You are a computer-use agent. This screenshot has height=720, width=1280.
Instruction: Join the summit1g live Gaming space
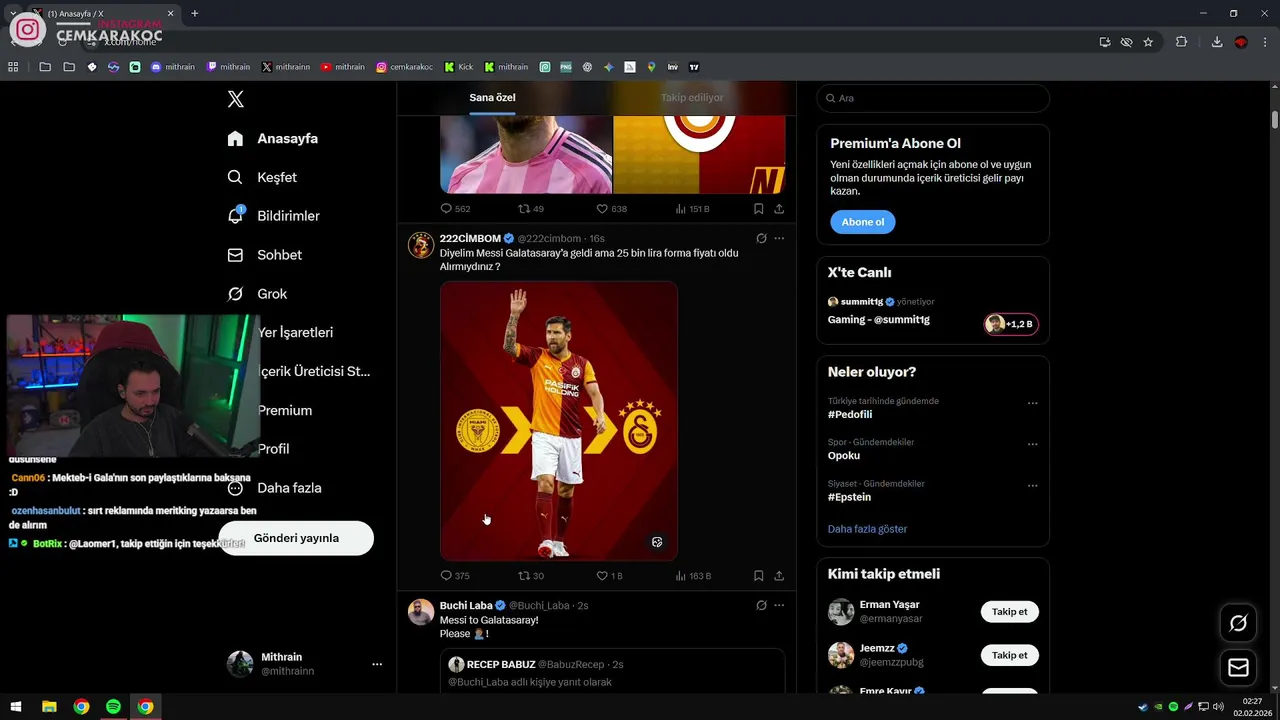click(1011, 324)
